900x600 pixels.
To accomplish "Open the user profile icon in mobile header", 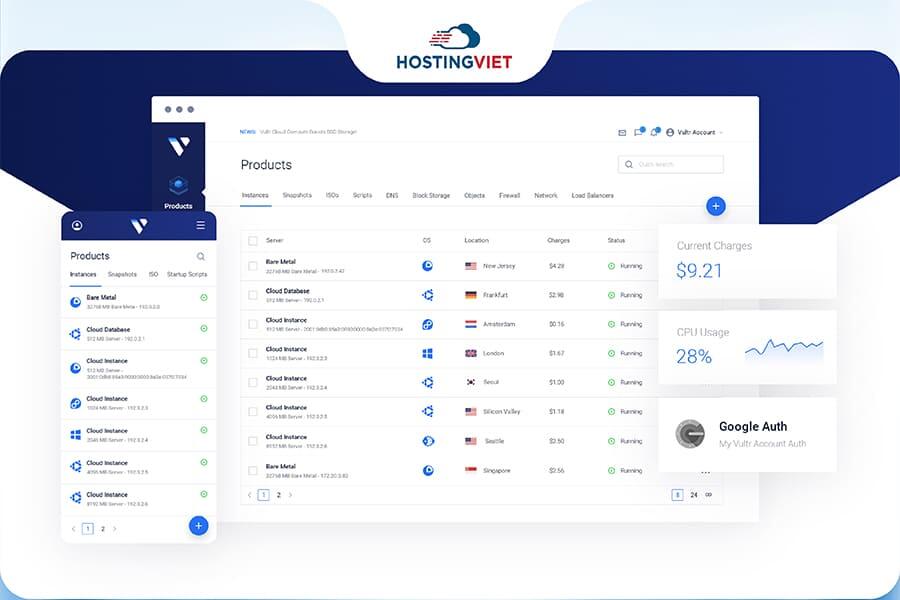I will click(77, 225).
